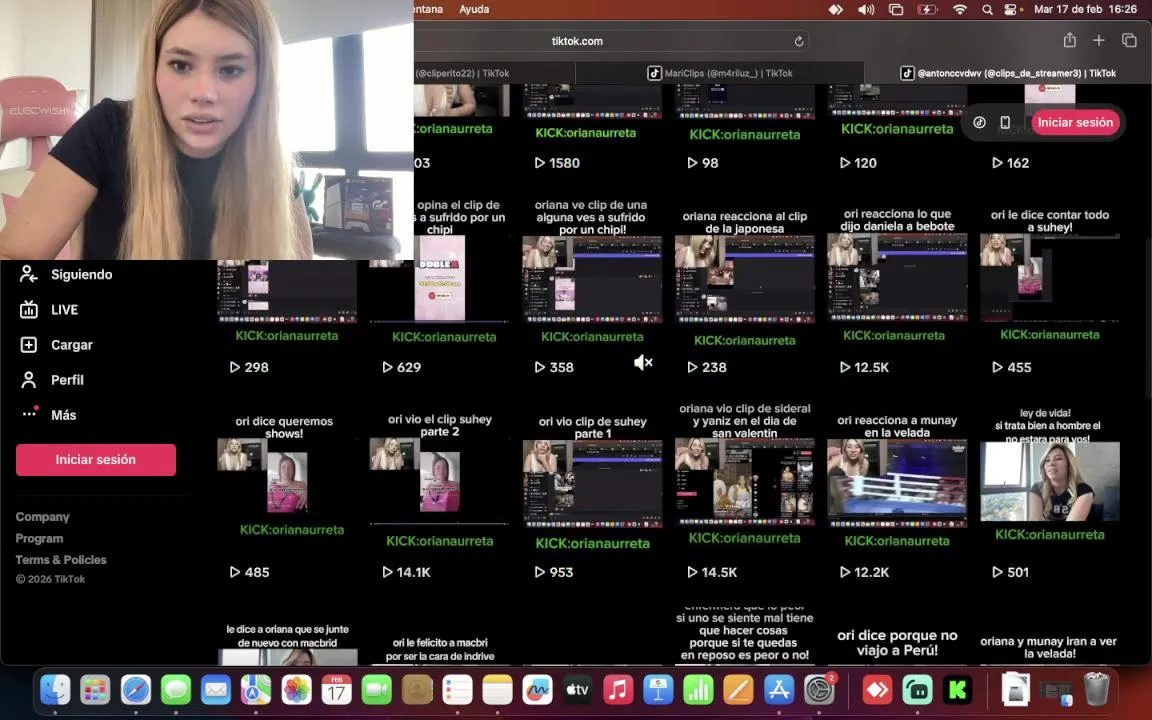Open Music from the Dock
This screenshot has height=720, width=1152.
point(618,690)
